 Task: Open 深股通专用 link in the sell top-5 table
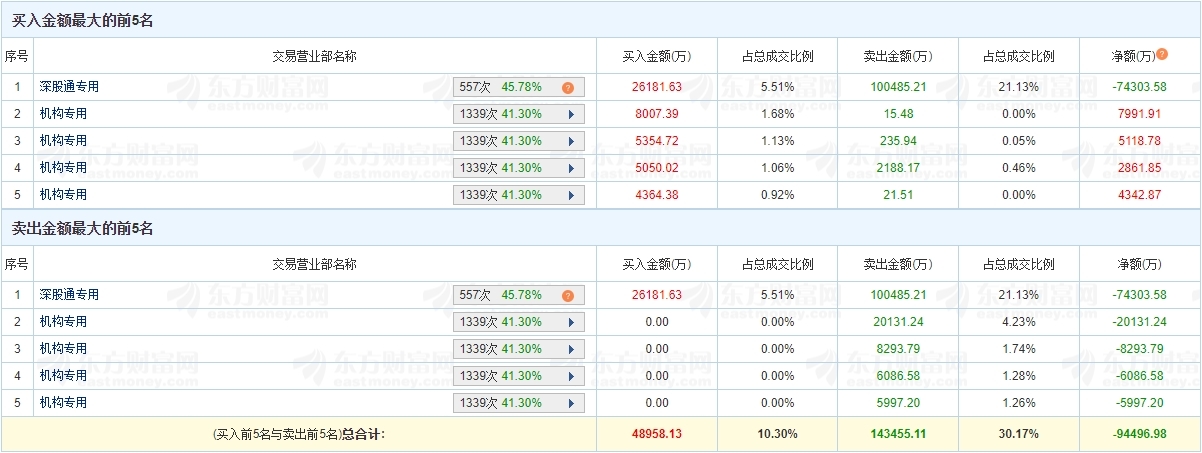point(69,295)
